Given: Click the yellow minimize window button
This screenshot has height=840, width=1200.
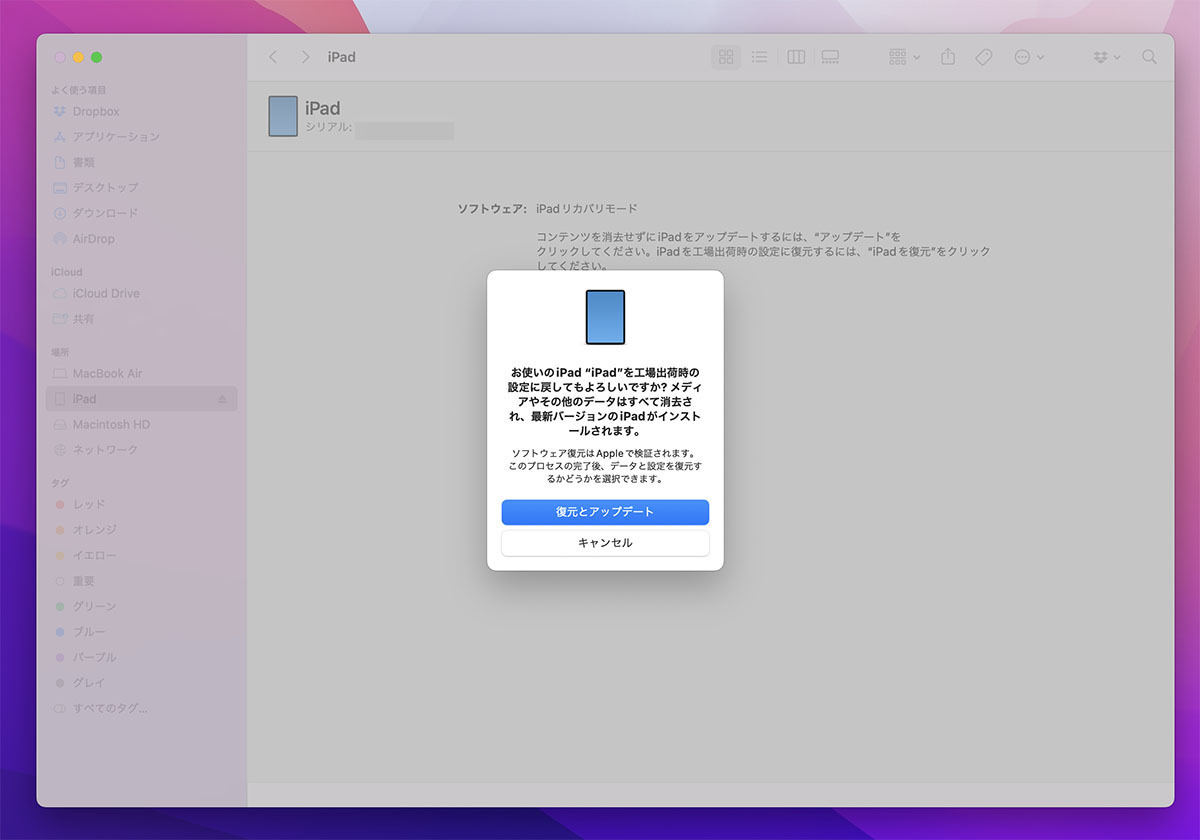Looking at the screenshot, I should pyautogui.click(x=78, y=57).
